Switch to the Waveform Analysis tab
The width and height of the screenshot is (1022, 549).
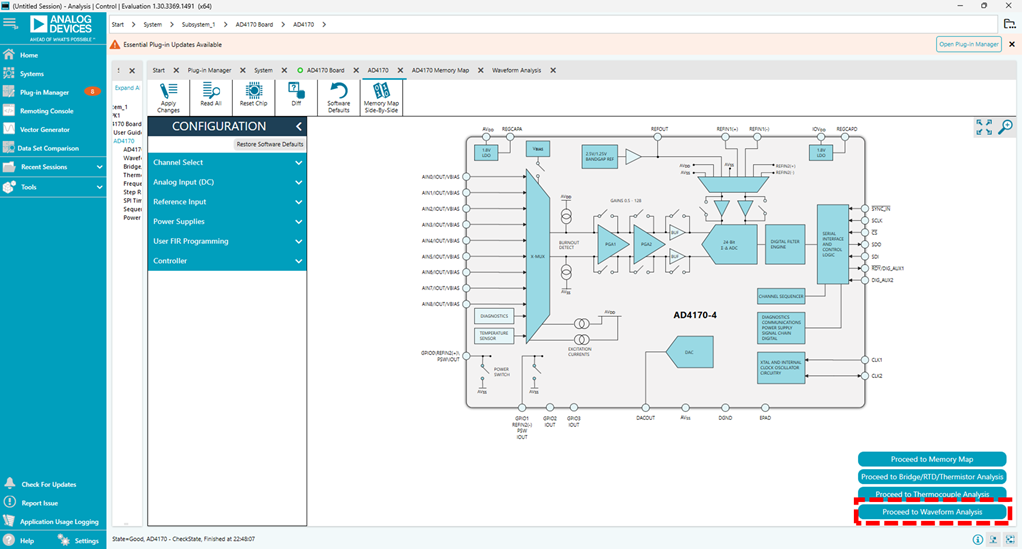pyautogui.click(x=516, y=70)
